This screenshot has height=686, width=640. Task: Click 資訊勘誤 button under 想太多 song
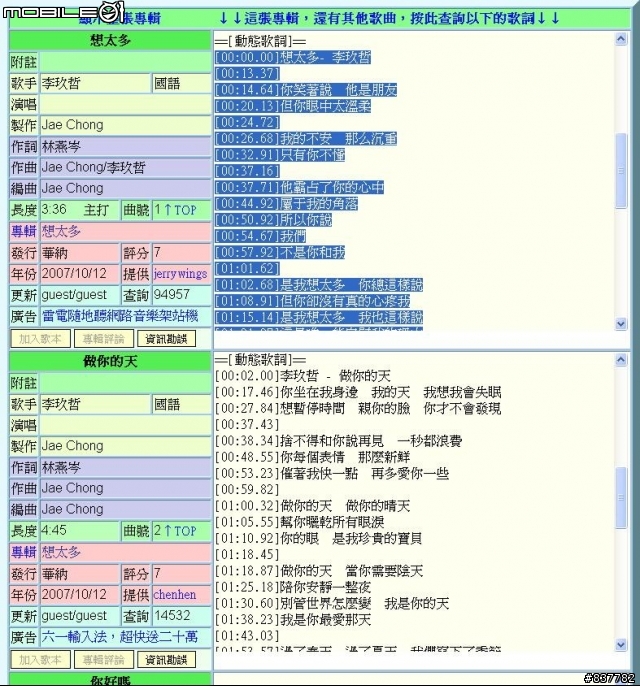tap(166, 339)
